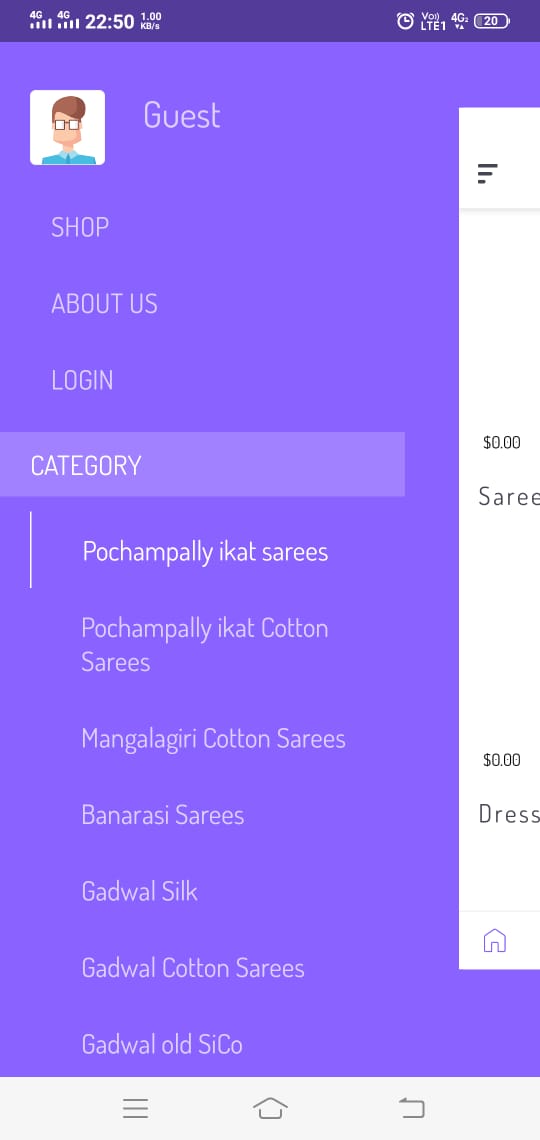Screen dimensions: 540x1140
Task: Open the SHOP menu item
Action: [80, 228]
